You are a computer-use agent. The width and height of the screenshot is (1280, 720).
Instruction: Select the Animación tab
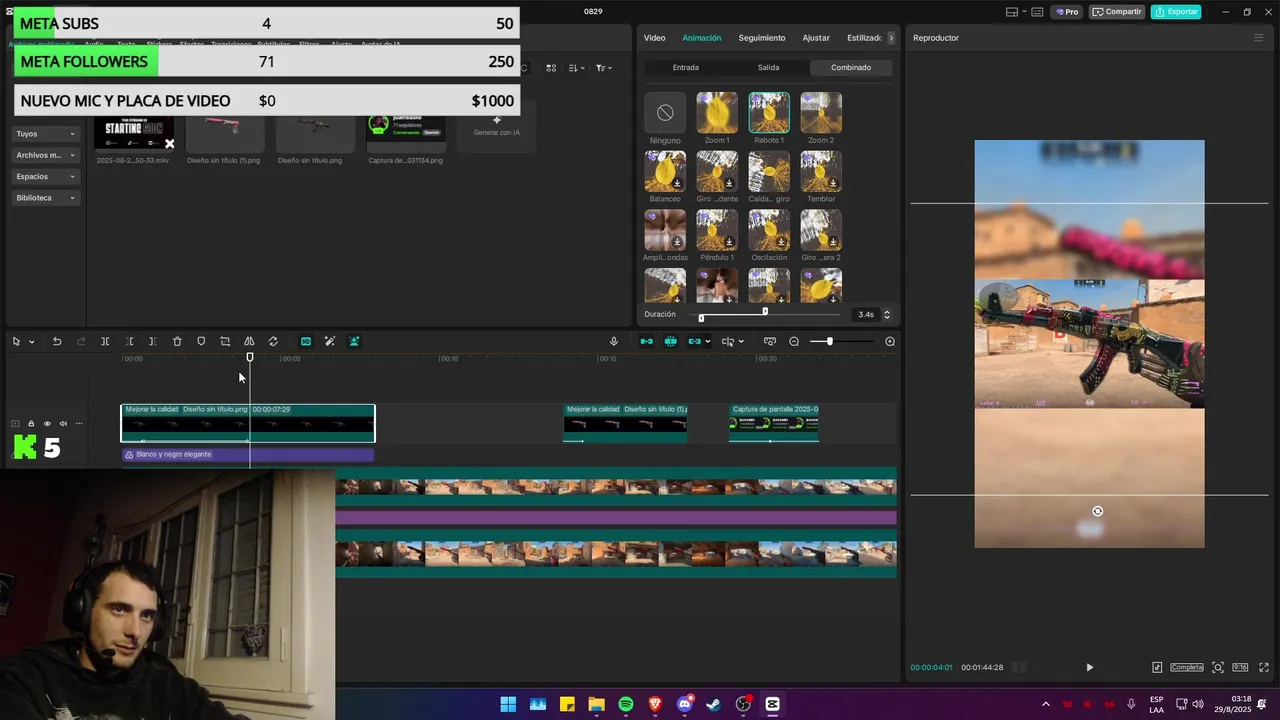coord(701,38)
